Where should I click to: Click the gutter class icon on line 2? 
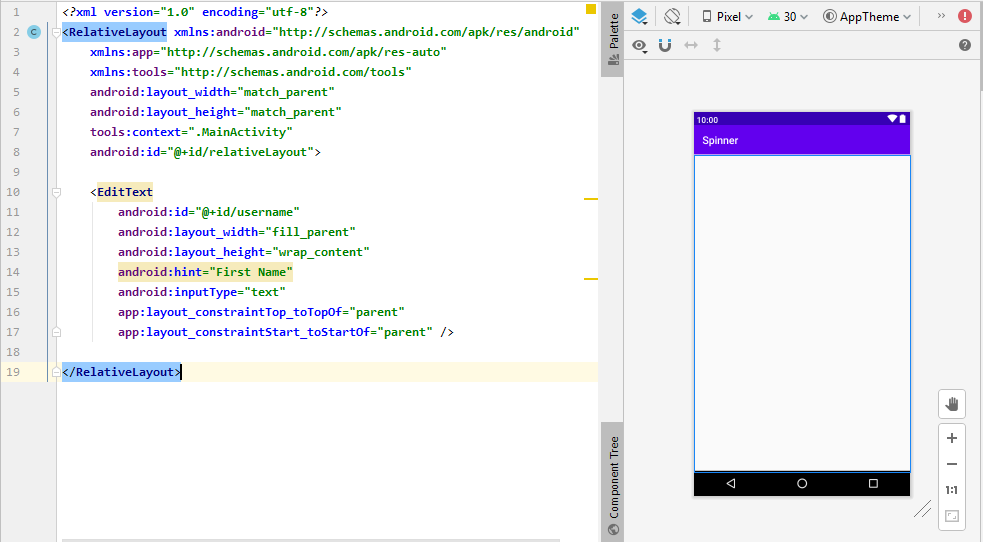34,32
